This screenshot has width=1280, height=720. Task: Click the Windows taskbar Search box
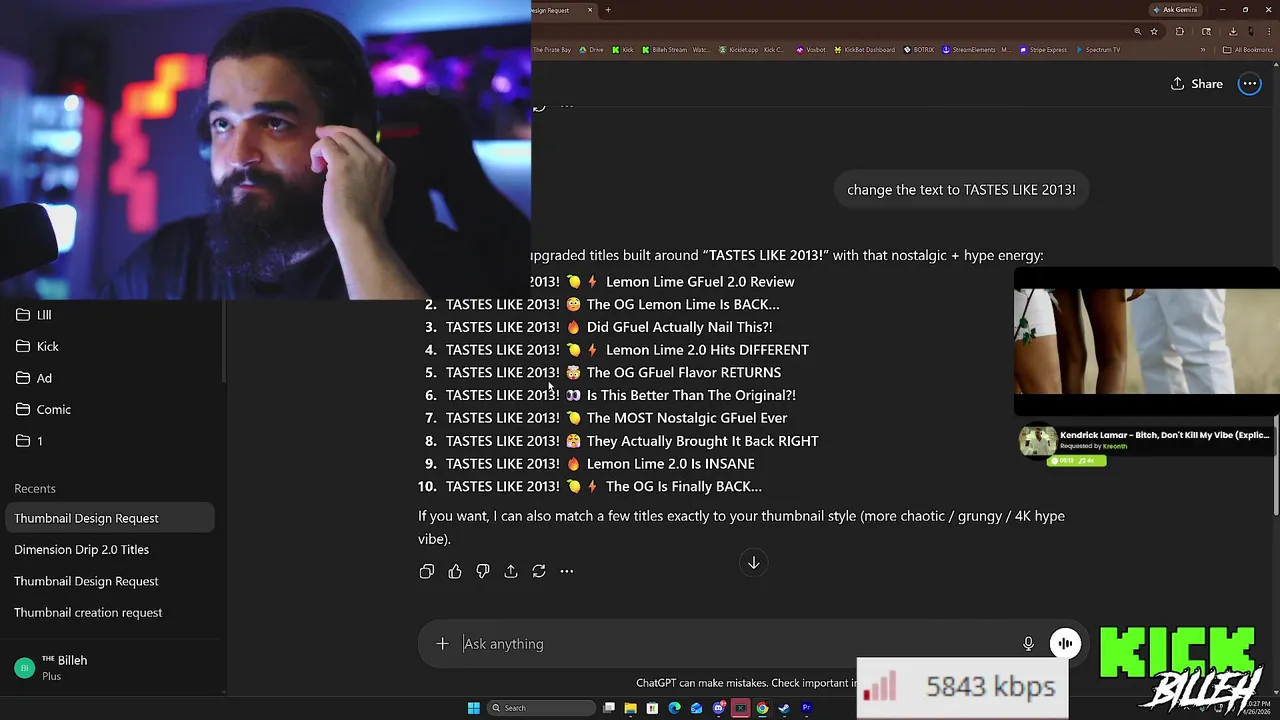[540, 708]
